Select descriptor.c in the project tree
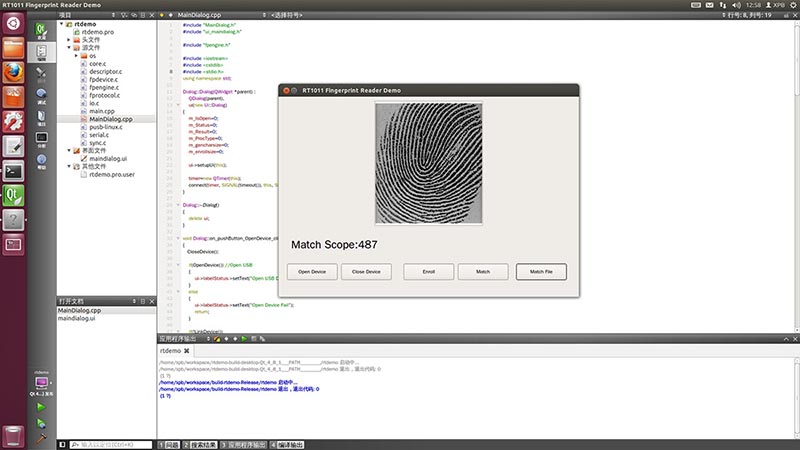 pyautogui.click(x=105, y=71)
